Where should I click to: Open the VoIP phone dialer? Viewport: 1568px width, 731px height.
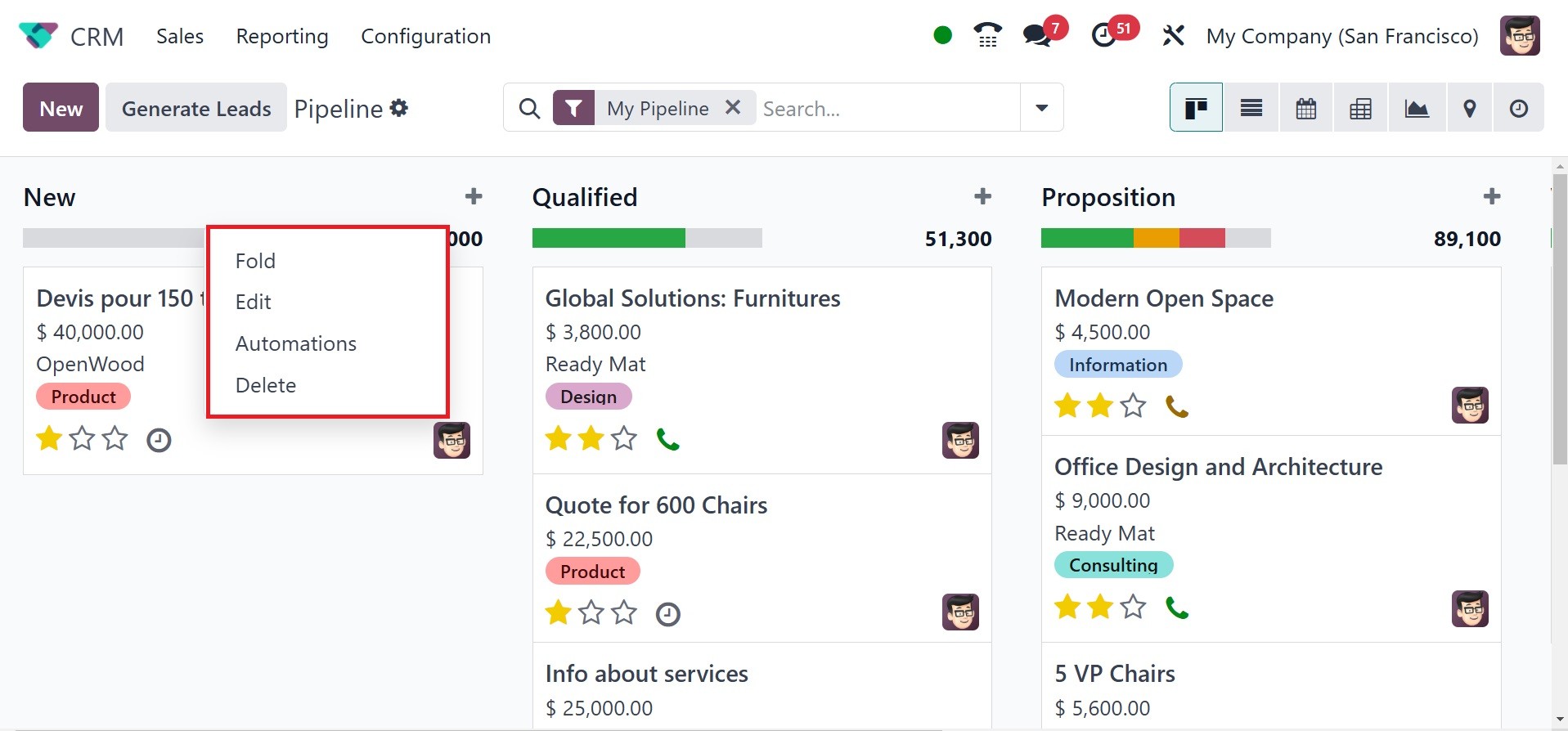tap(987, 35)
